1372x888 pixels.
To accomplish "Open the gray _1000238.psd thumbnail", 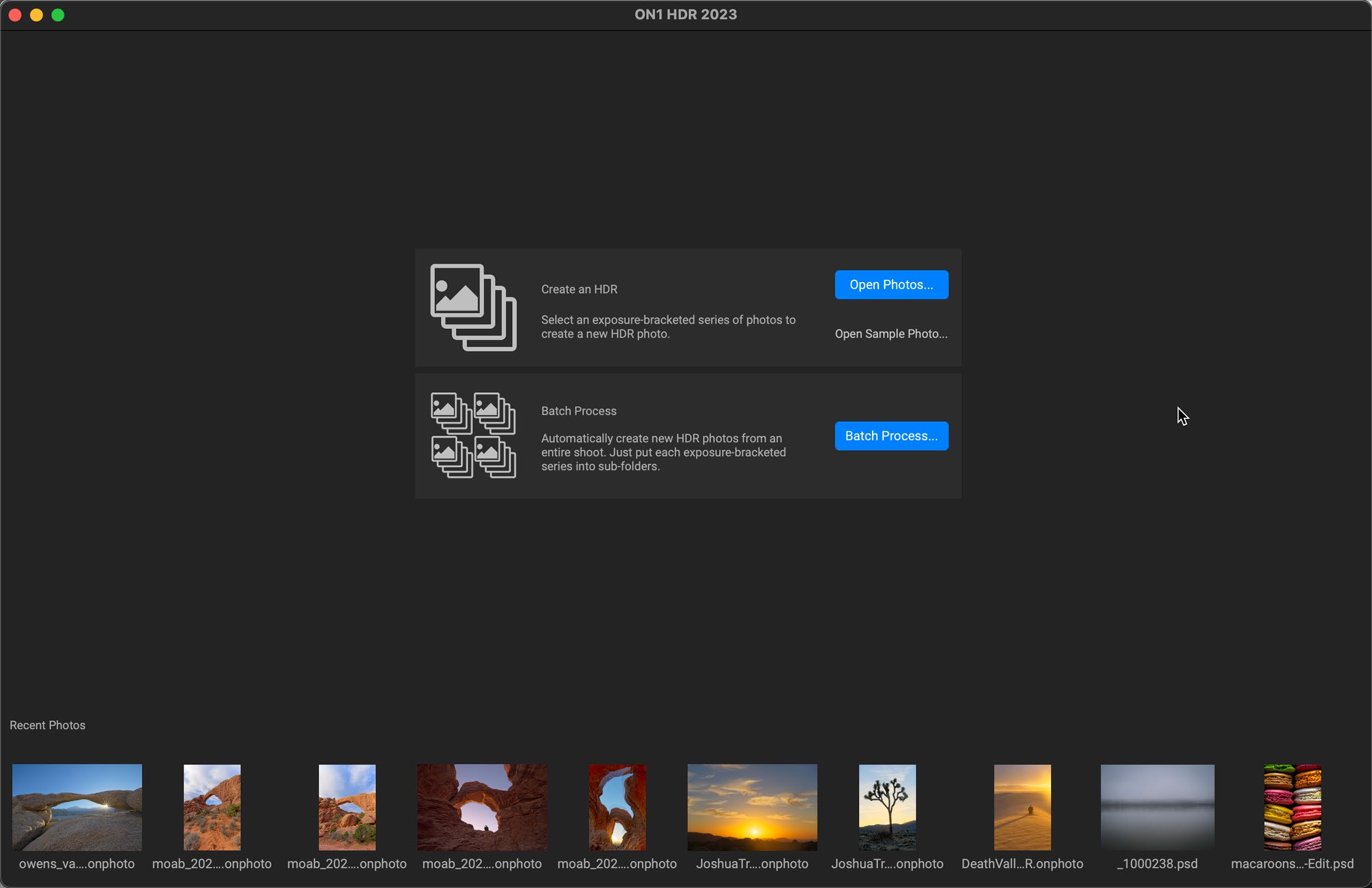I will pyautogui.click(x=1157, y=807).
